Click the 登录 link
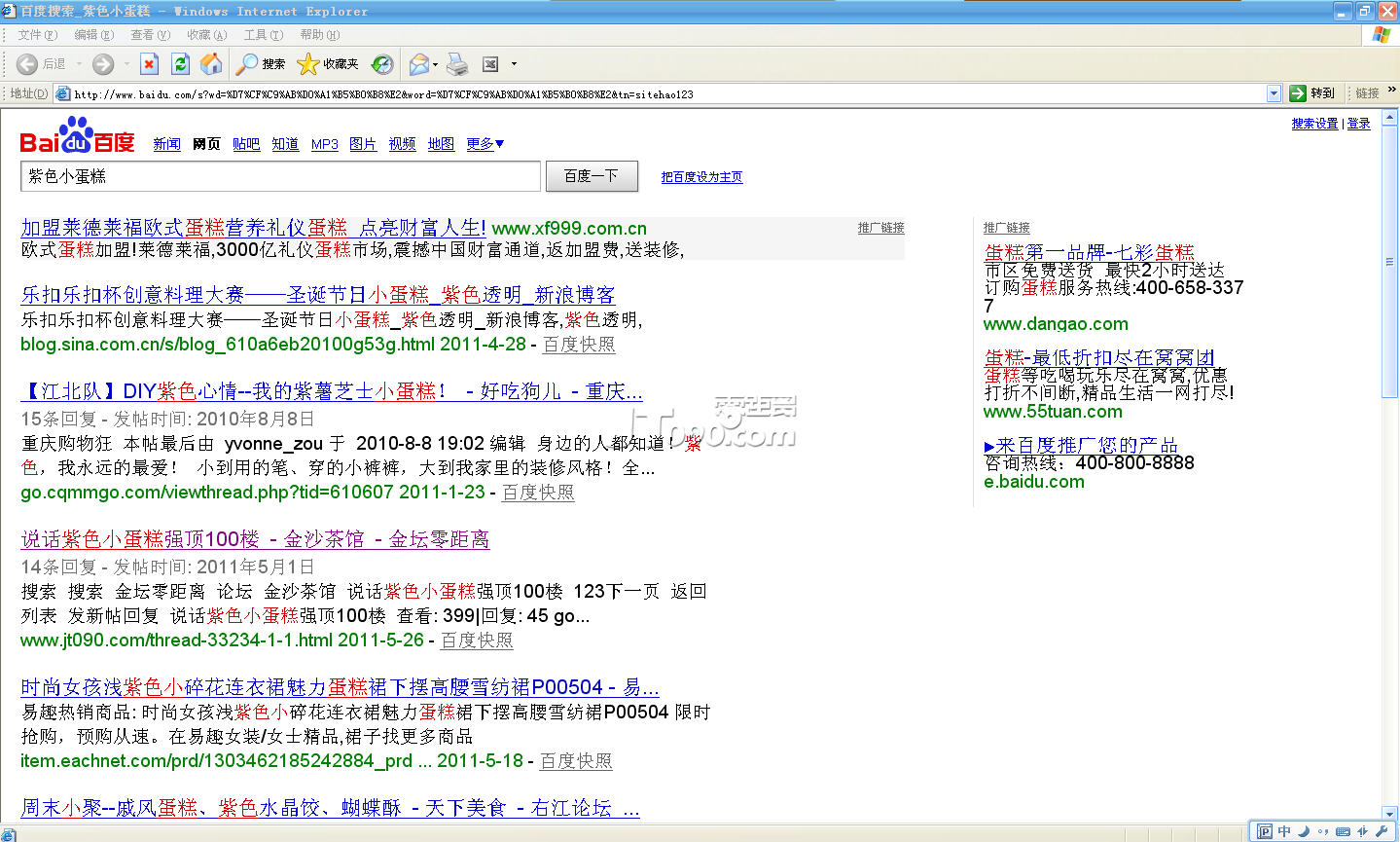The image size is (1400, 842). [1359, 124]
